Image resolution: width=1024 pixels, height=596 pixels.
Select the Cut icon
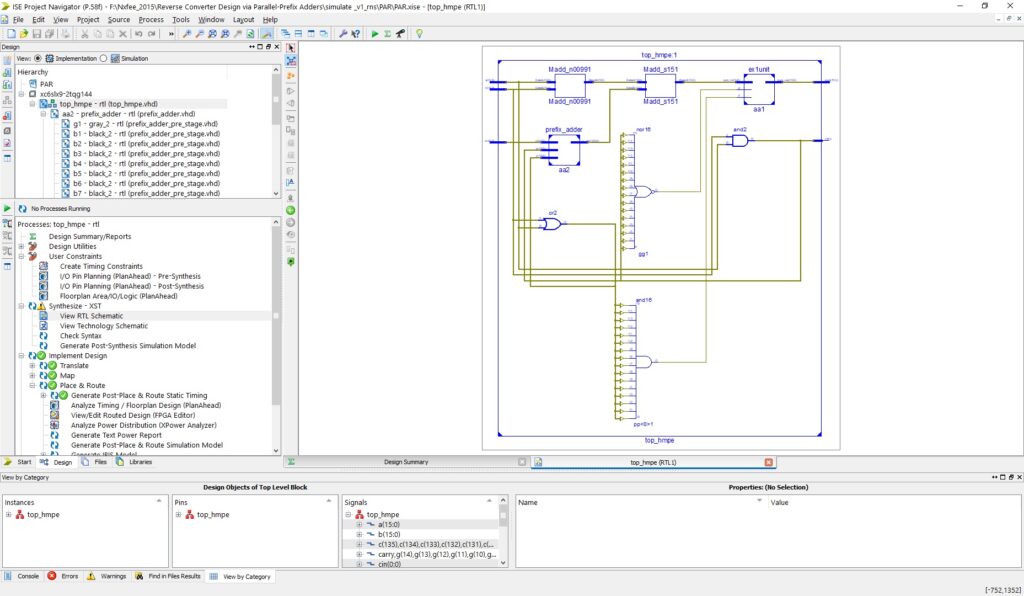click(x=85, y=33)
